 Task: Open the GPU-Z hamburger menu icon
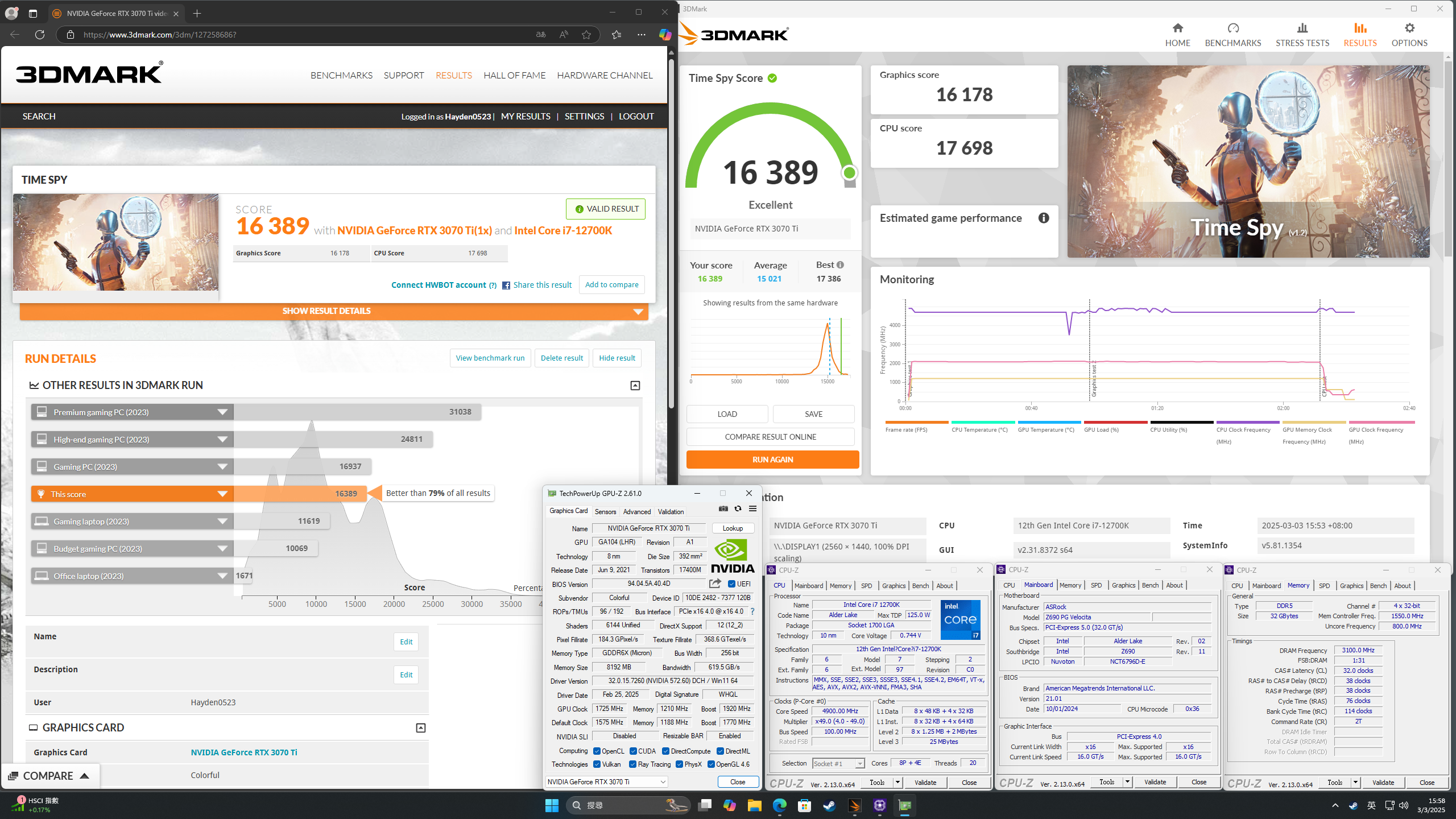pyautogui.click(x=752, y=508)
